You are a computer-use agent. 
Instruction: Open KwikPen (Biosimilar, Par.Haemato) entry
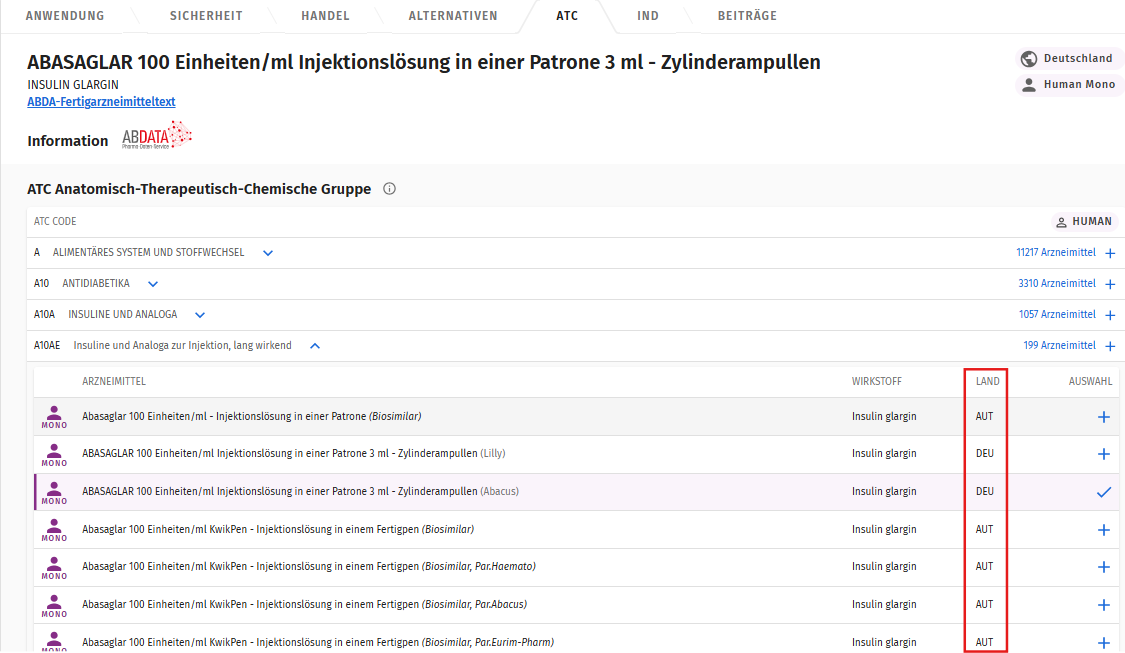coord(309,567)
